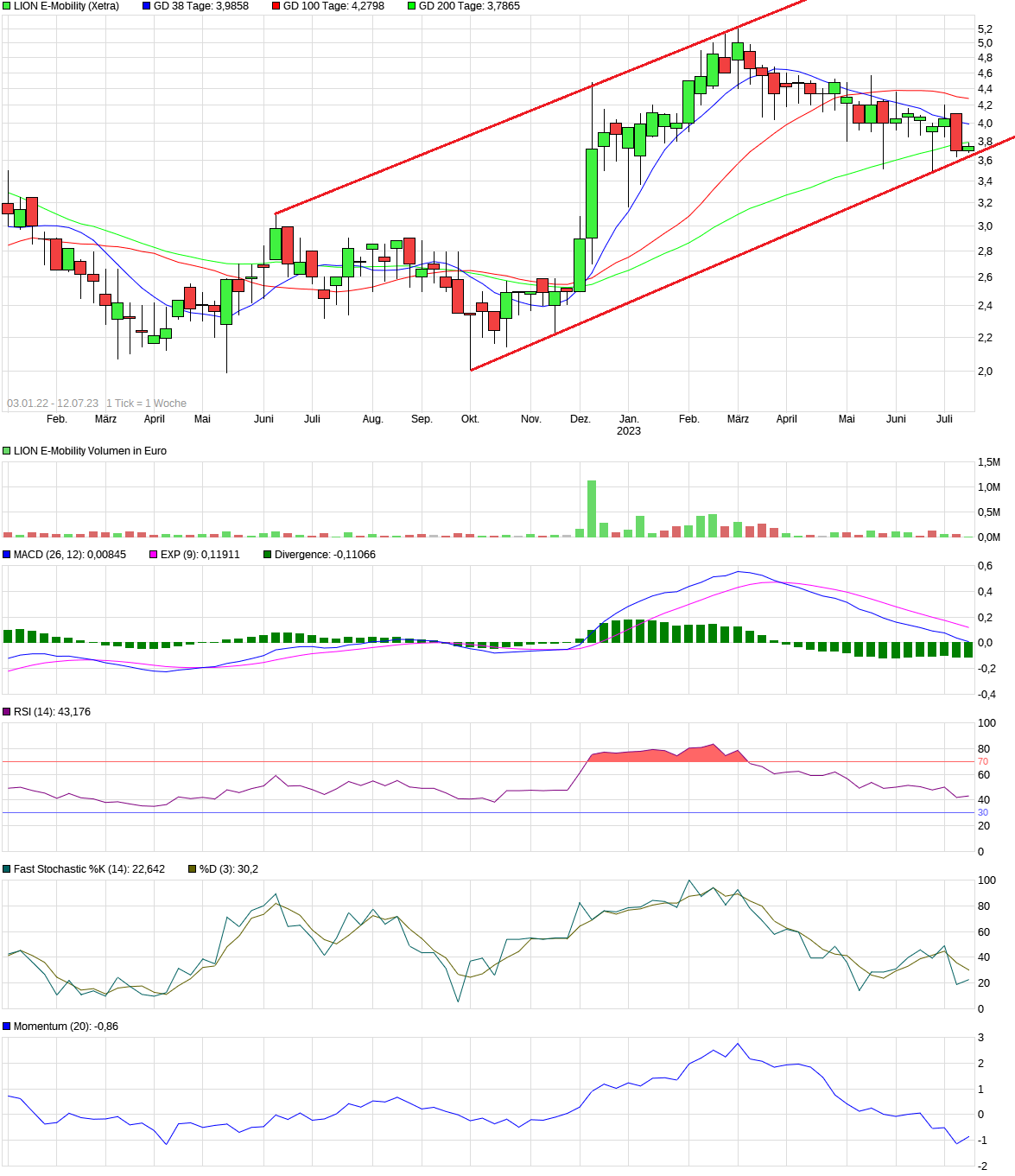Viewport: 1015px width, 1176px height.
Task: Click the 2,2 price axis label
Action: click(985, 338)
